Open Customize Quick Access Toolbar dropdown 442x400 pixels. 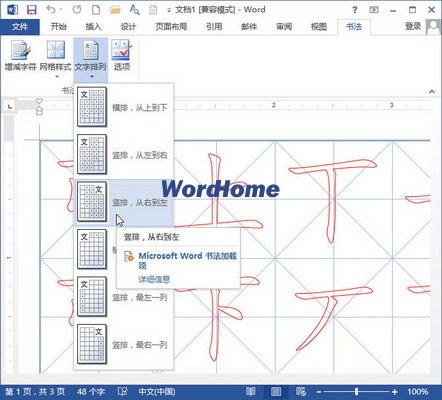169,10
